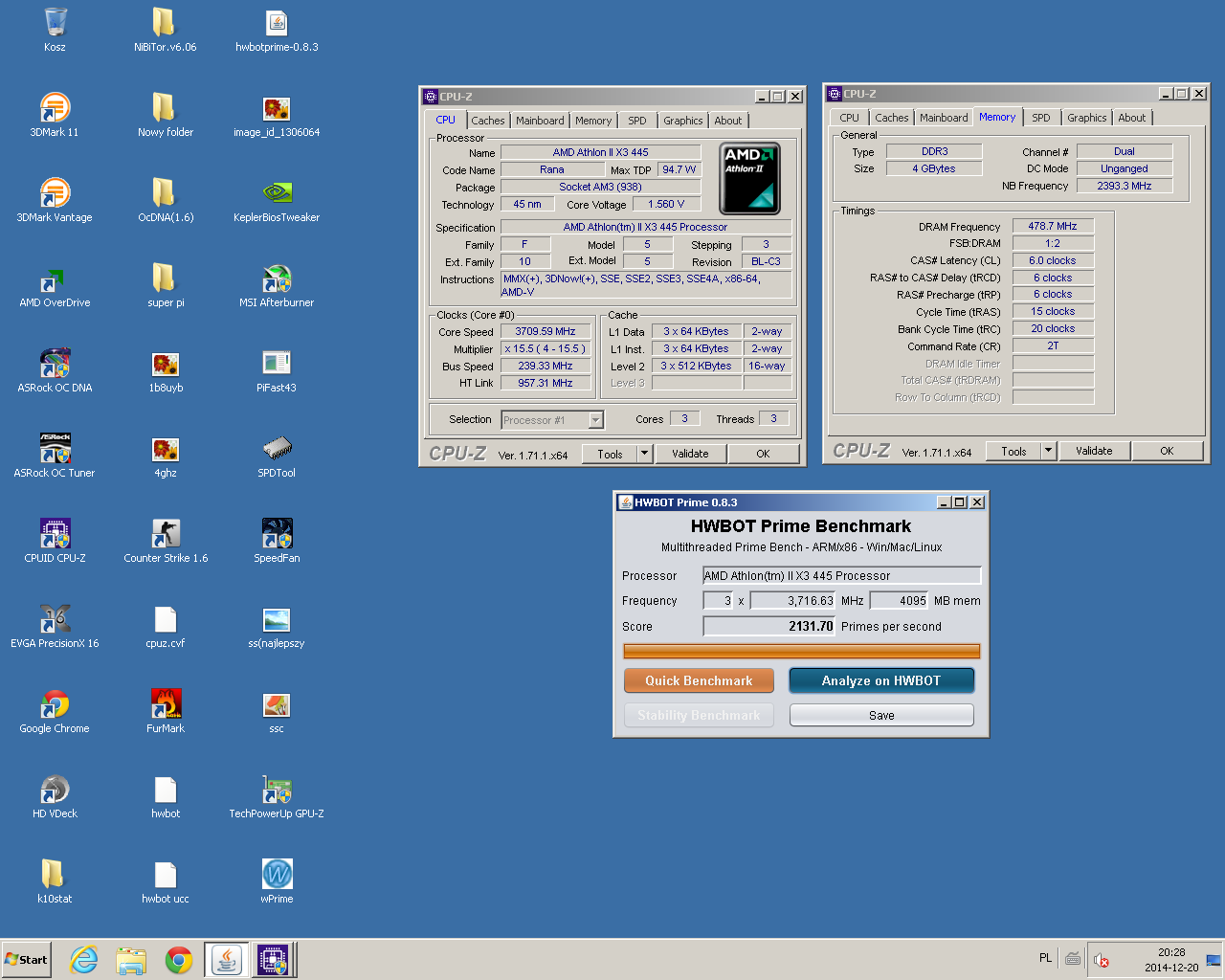Click HWBOT Processor name field
This screenshot has width=1225, height=980.
coord(842,575)
